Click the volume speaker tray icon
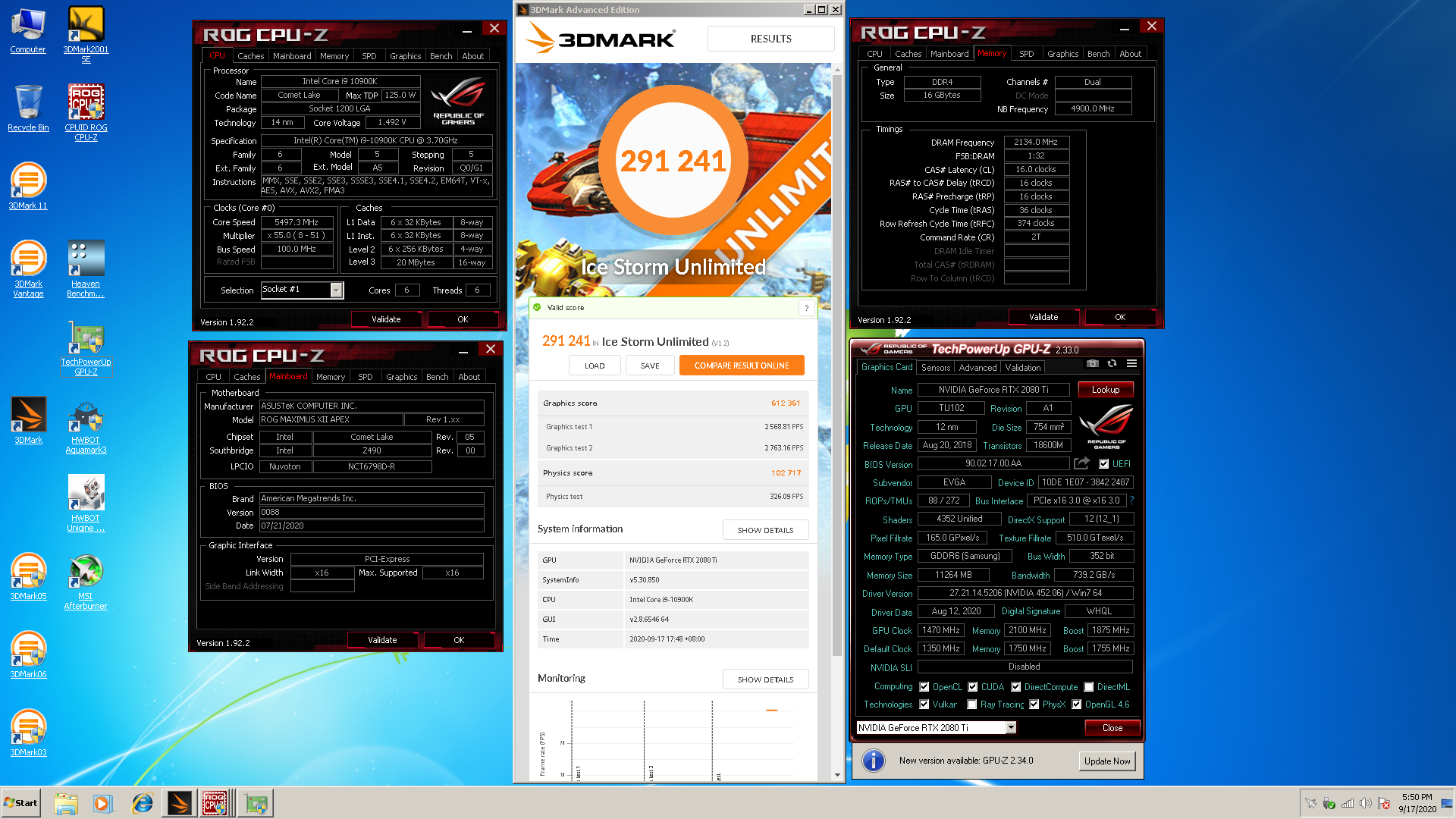Viewport: 1456px width, 819px height. (x=1366, y=803)
